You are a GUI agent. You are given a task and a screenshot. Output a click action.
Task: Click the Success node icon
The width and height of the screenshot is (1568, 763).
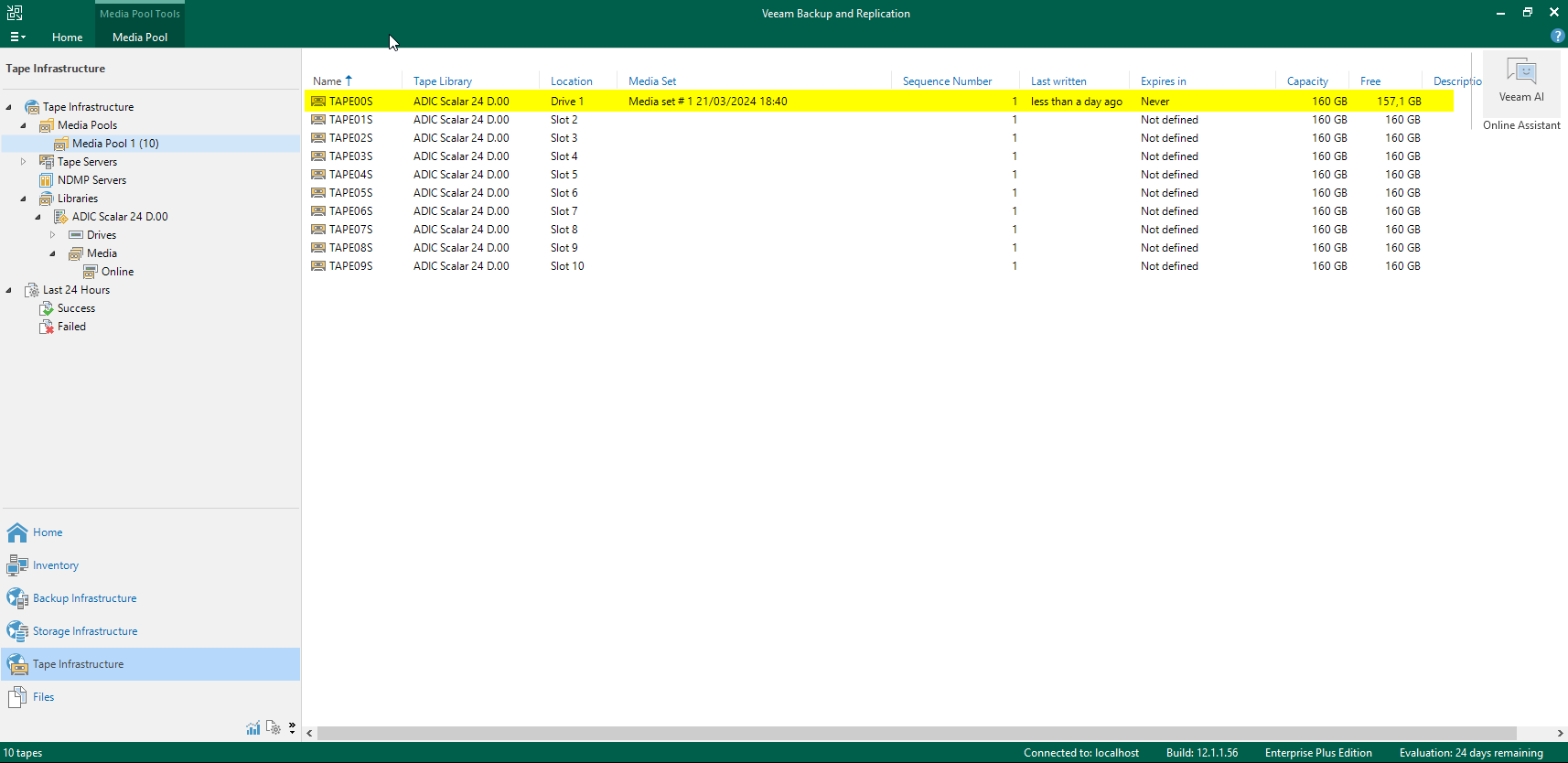click(x=47, y=308)
